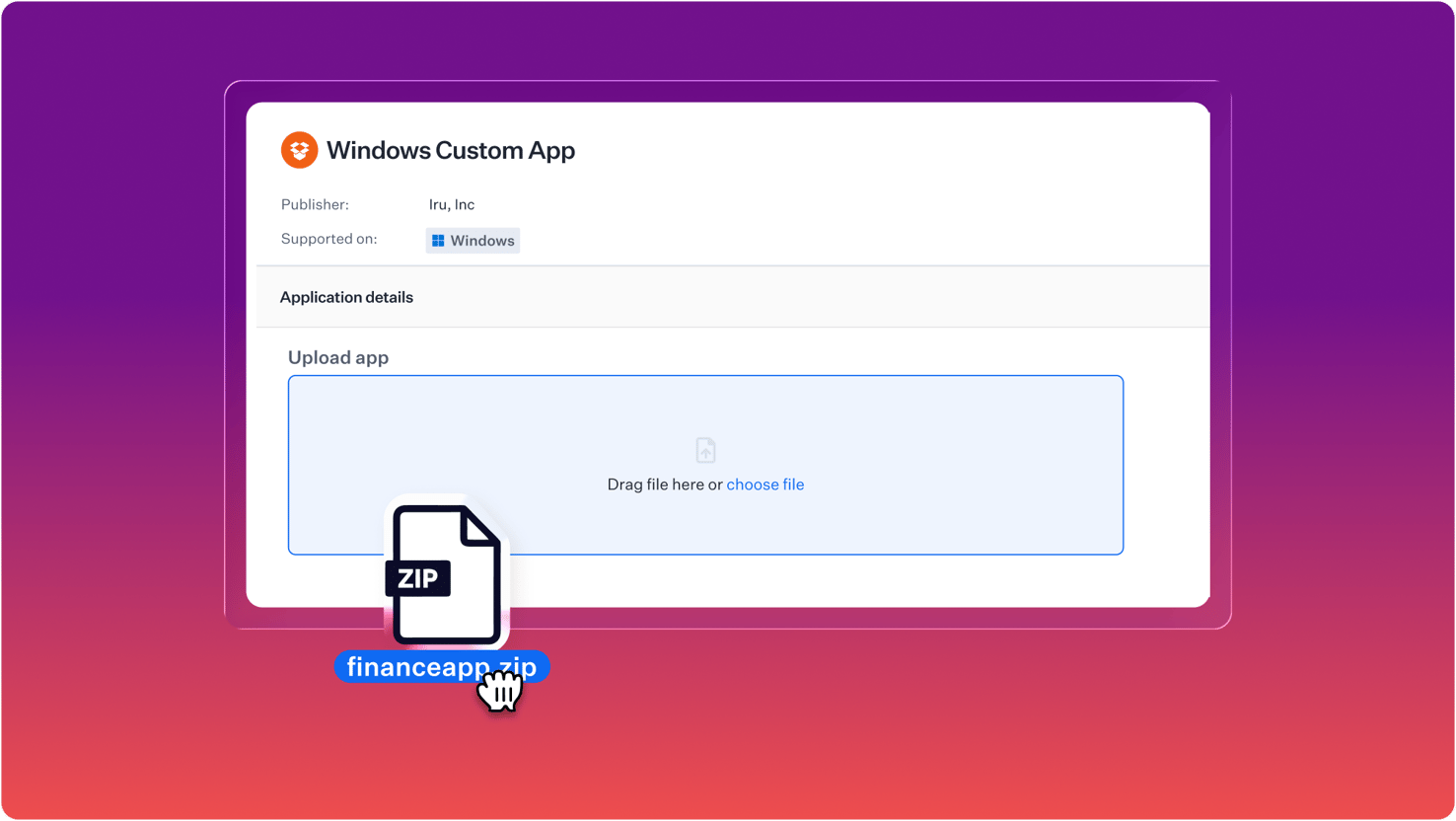The width and height of the screenshot is (1456, 821).
Task: Click the choose file link
Action: point(765,485)
